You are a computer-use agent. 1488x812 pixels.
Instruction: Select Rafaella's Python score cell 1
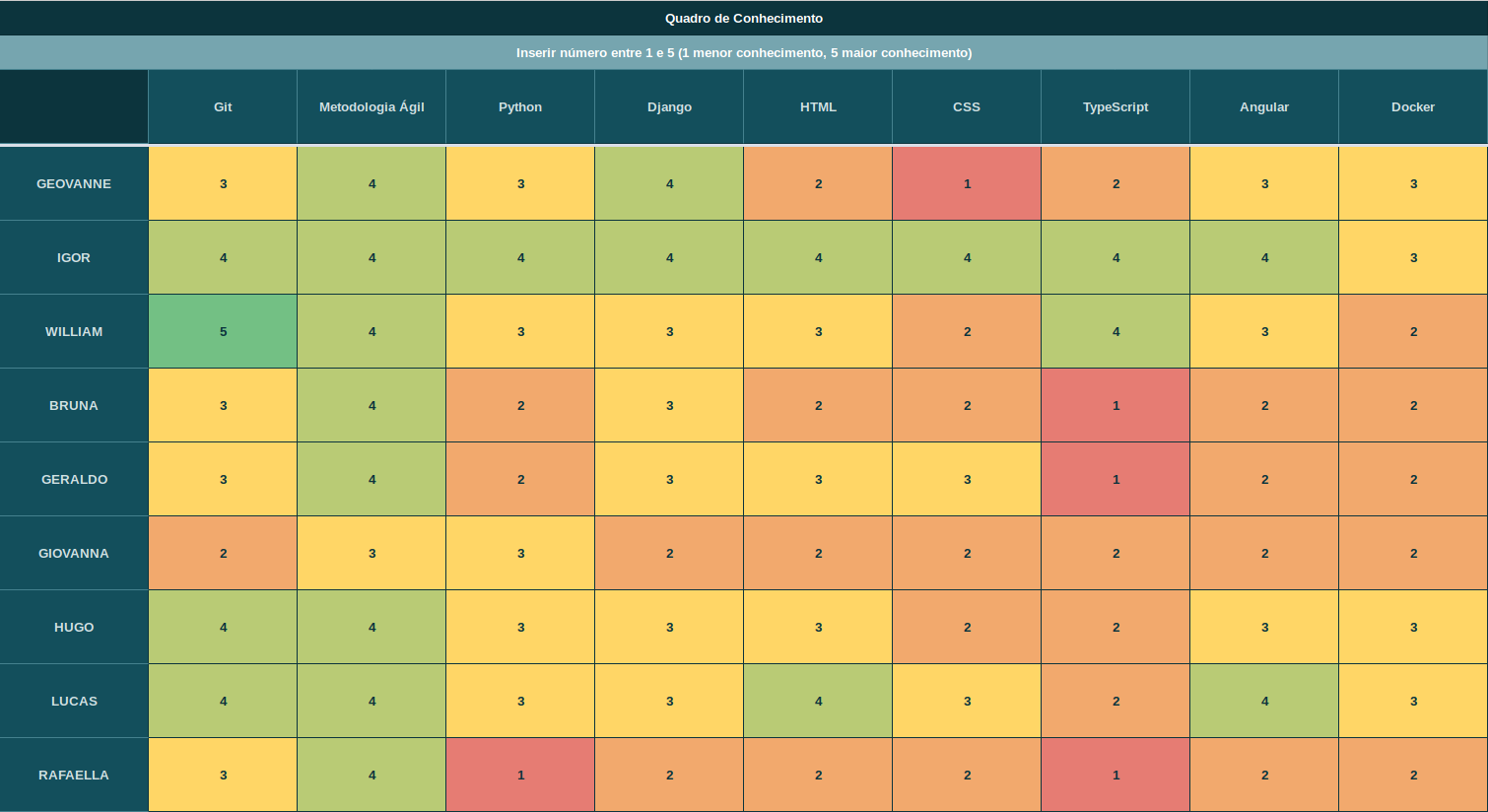point(520,775)
